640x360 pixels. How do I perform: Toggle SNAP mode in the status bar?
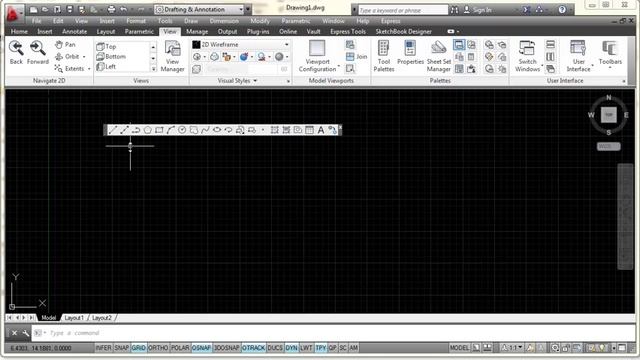click(121, 348)
